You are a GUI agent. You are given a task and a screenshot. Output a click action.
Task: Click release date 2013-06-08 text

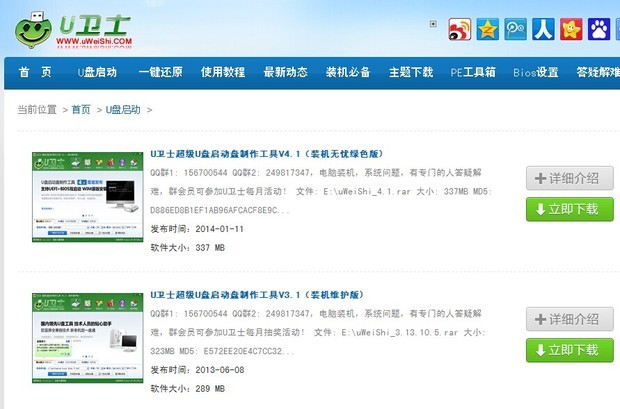pos(219,370)
